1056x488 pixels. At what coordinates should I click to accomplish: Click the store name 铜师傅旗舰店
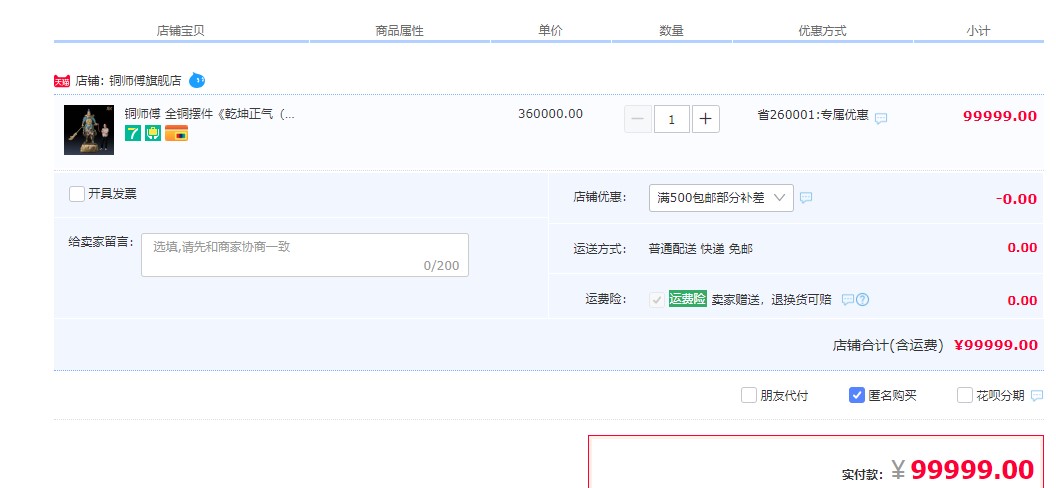pyautogui.click(x=145, y=81)
